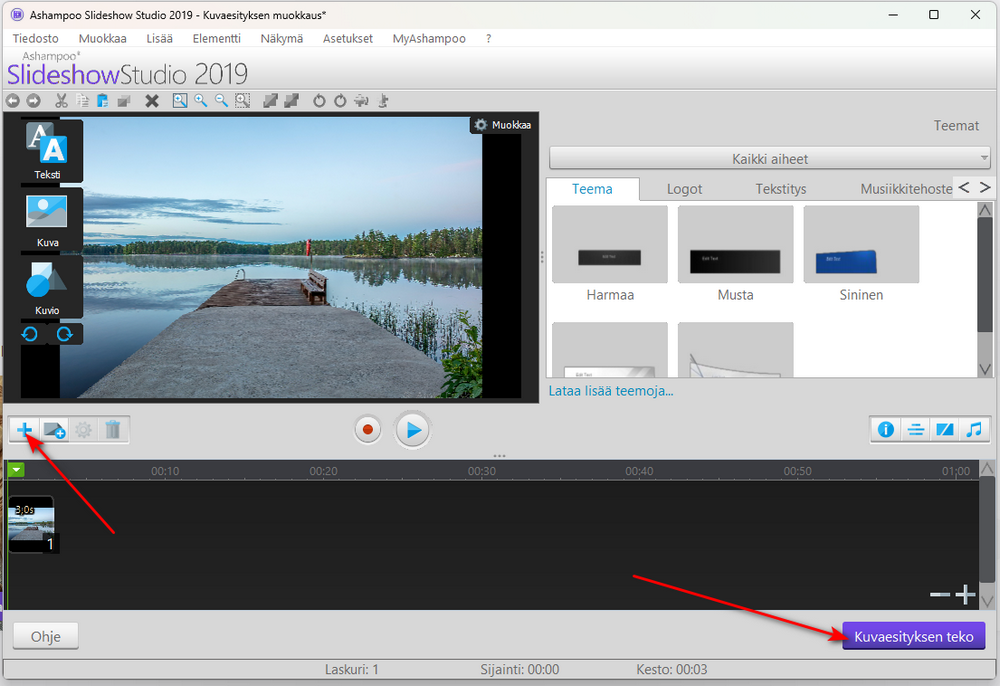Switch to the Tekstitys tab
The width and height of the screenshot is (1000, 686).
pyautogui.click(x=781, y=189)
